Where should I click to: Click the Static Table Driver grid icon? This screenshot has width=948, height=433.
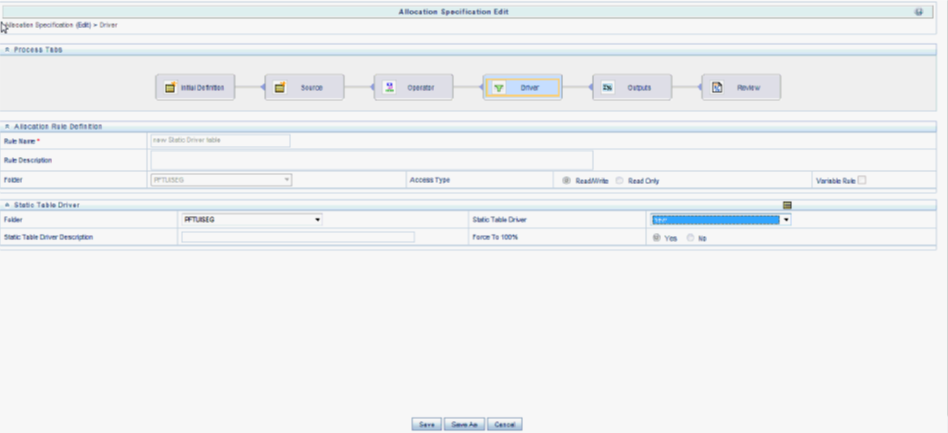(x=787, y=205)
